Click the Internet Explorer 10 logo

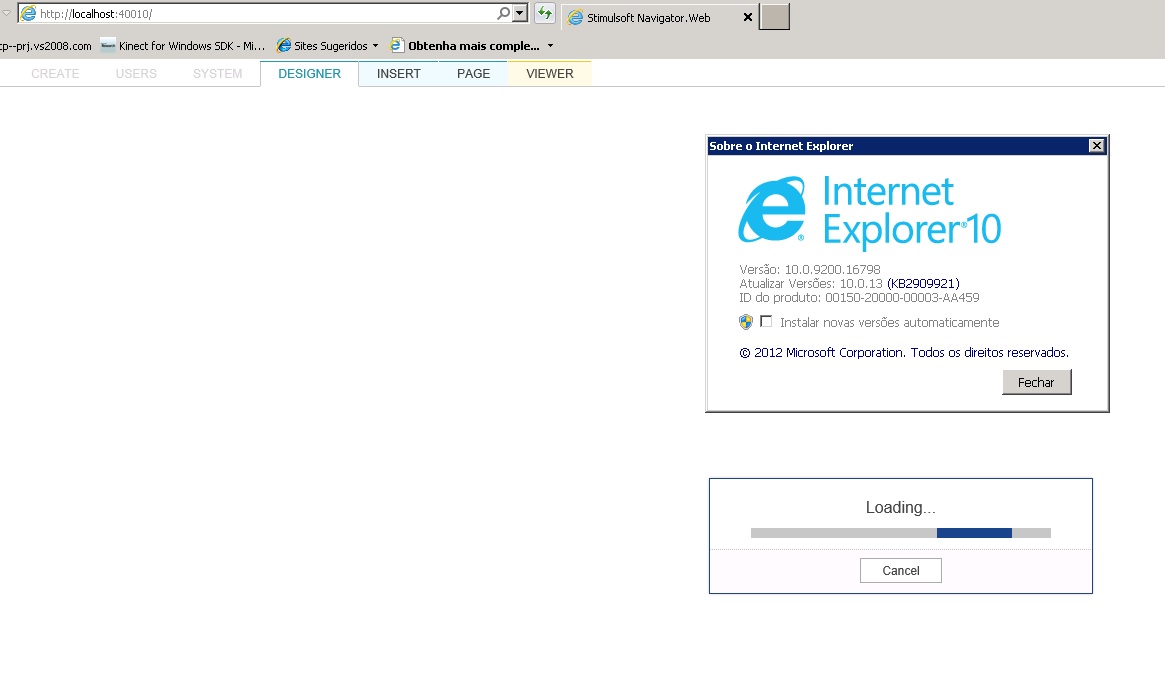pos(869,211)
